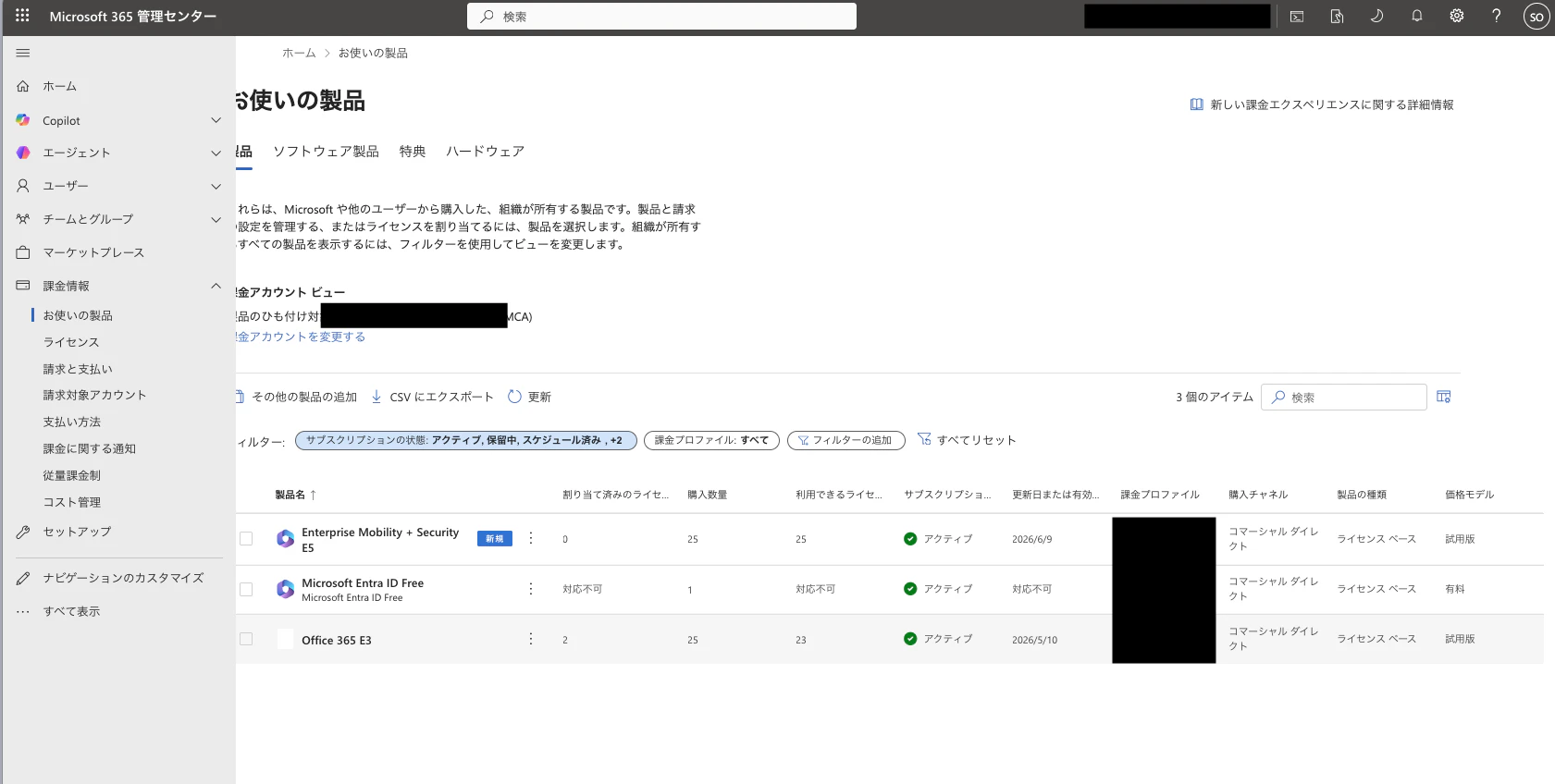1555x784 pixels.
Task: Click the セットアップ wrench icon
Action: click(x=23, y=532)
